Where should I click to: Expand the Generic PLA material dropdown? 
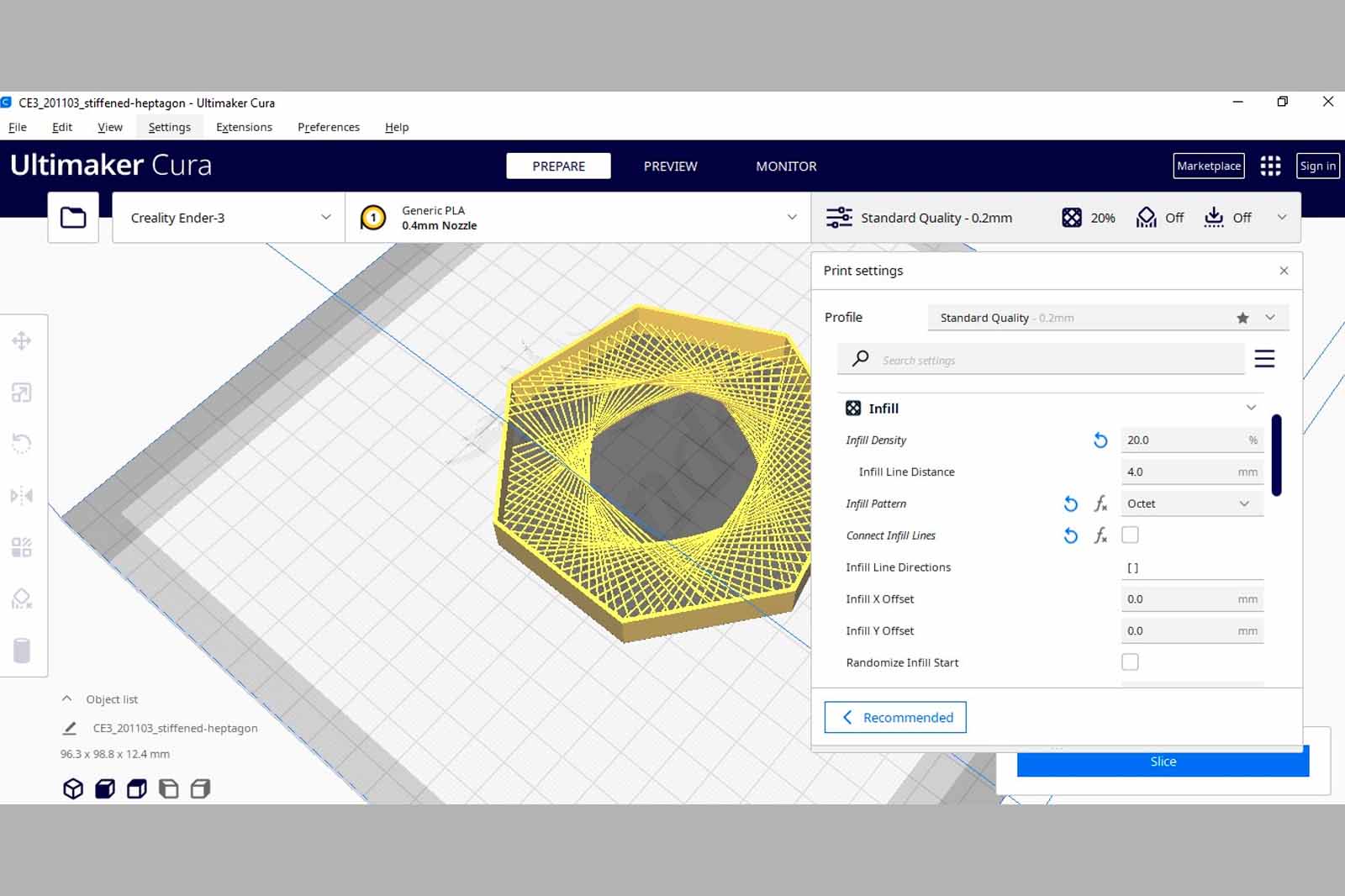578,218
